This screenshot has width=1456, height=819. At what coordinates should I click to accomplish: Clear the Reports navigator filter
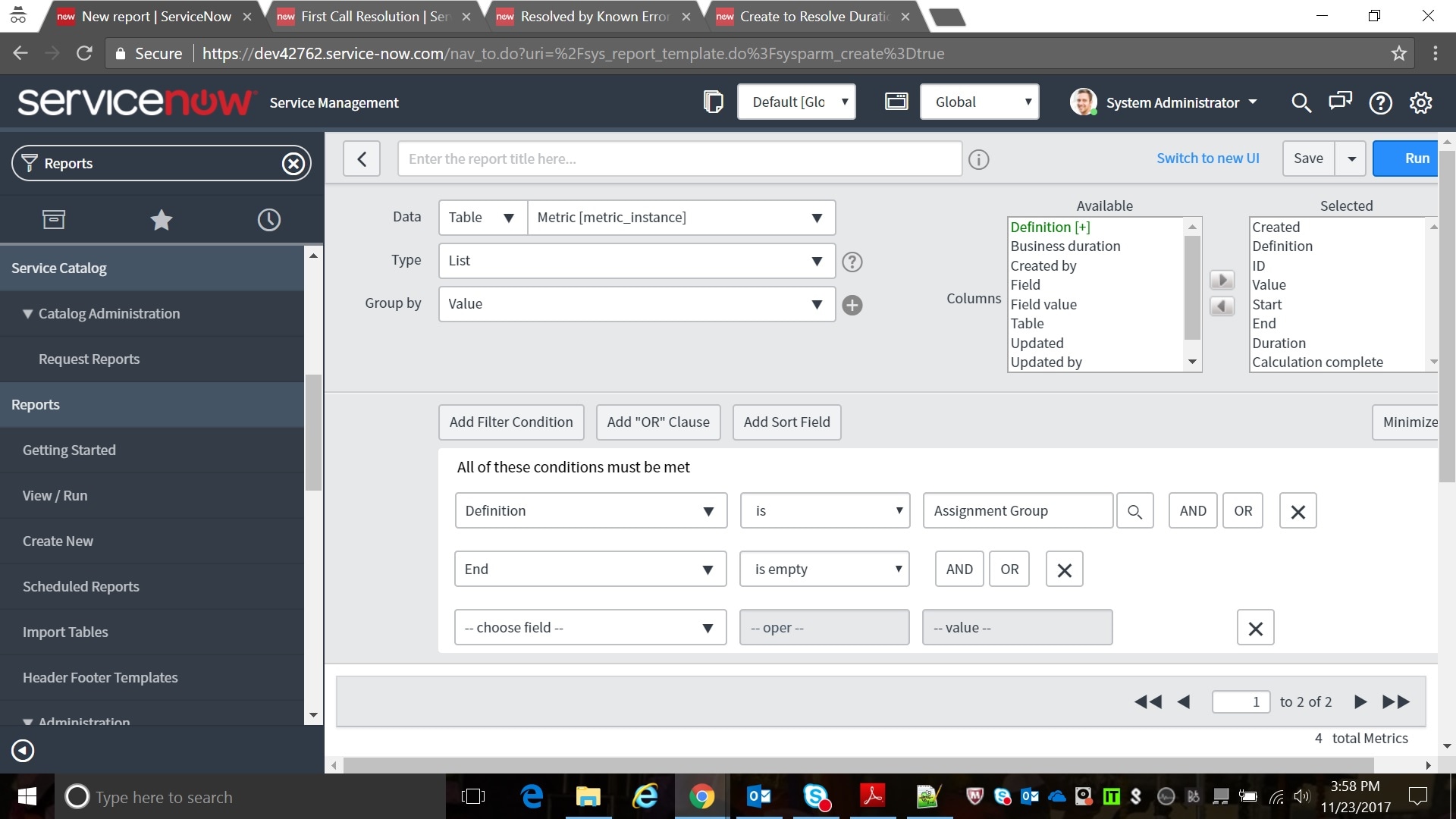point(293,163)
